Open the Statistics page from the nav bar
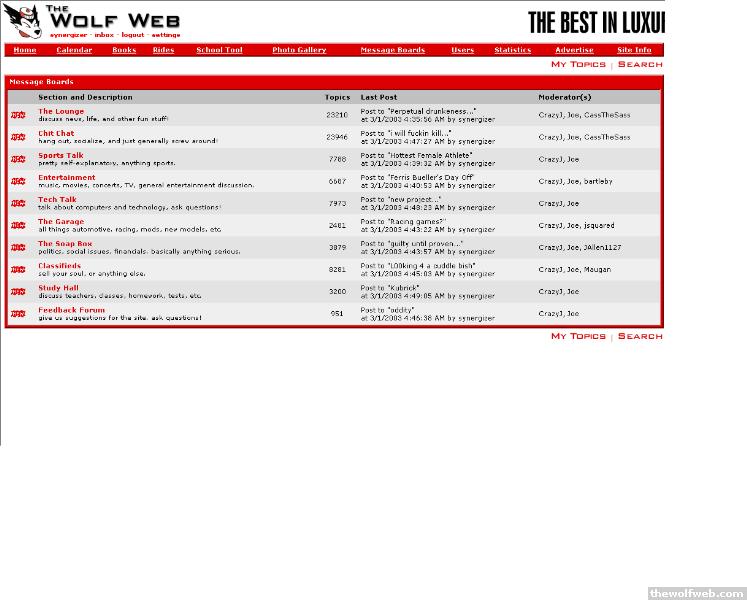747x600 pixels. click(512, 50)
